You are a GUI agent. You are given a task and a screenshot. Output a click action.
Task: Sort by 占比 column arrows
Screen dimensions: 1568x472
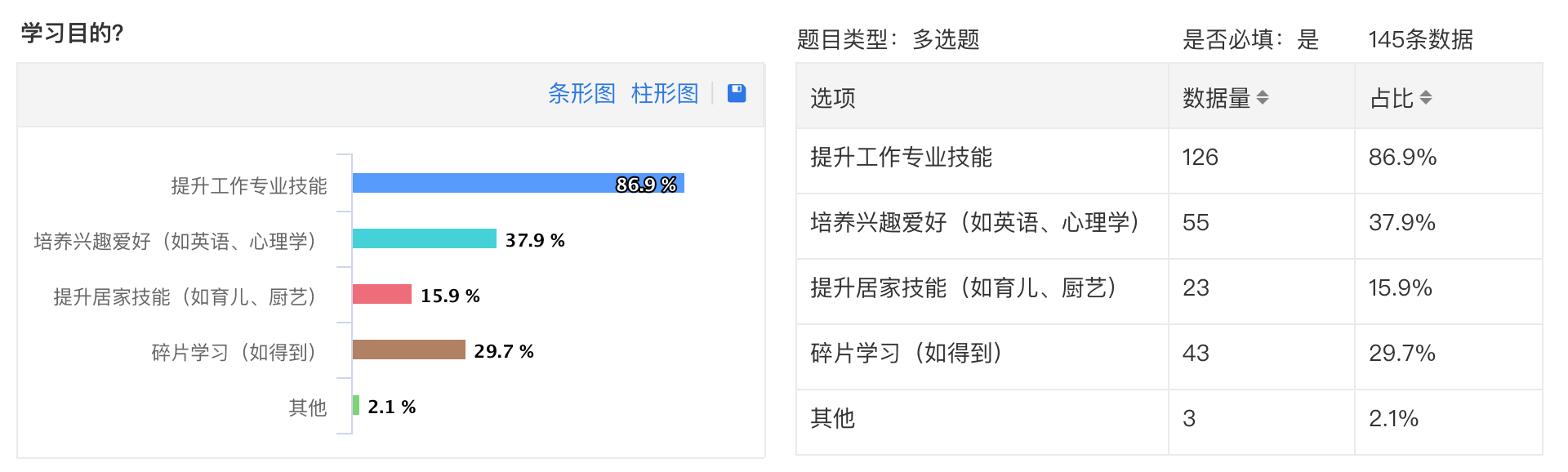point(1426,98)
